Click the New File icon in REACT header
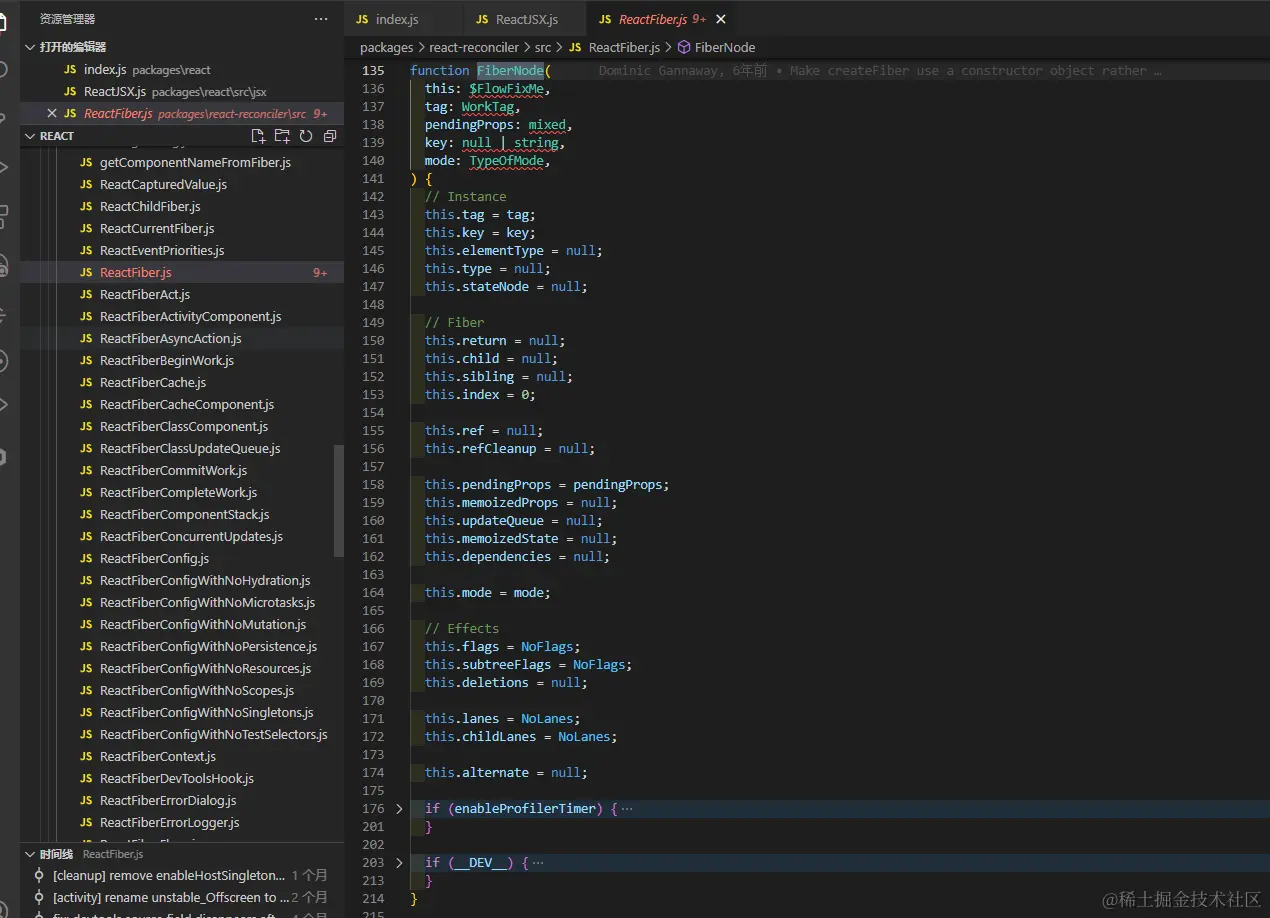Screen dimensions: 1270x918 coord(258,136)
